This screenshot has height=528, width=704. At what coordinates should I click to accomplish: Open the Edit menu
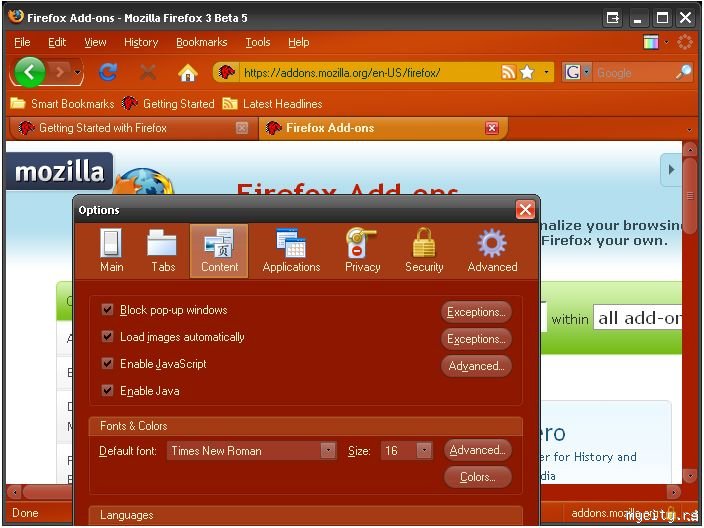click(x=57, y=42)
